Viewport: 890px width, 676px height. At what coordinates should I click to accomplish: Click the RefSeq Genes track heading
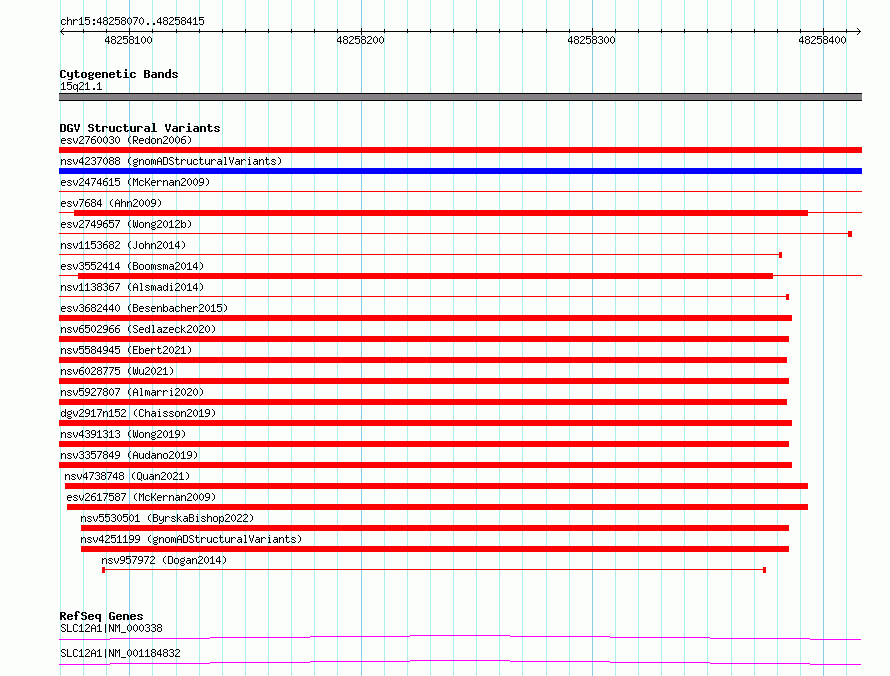point(101,616)
